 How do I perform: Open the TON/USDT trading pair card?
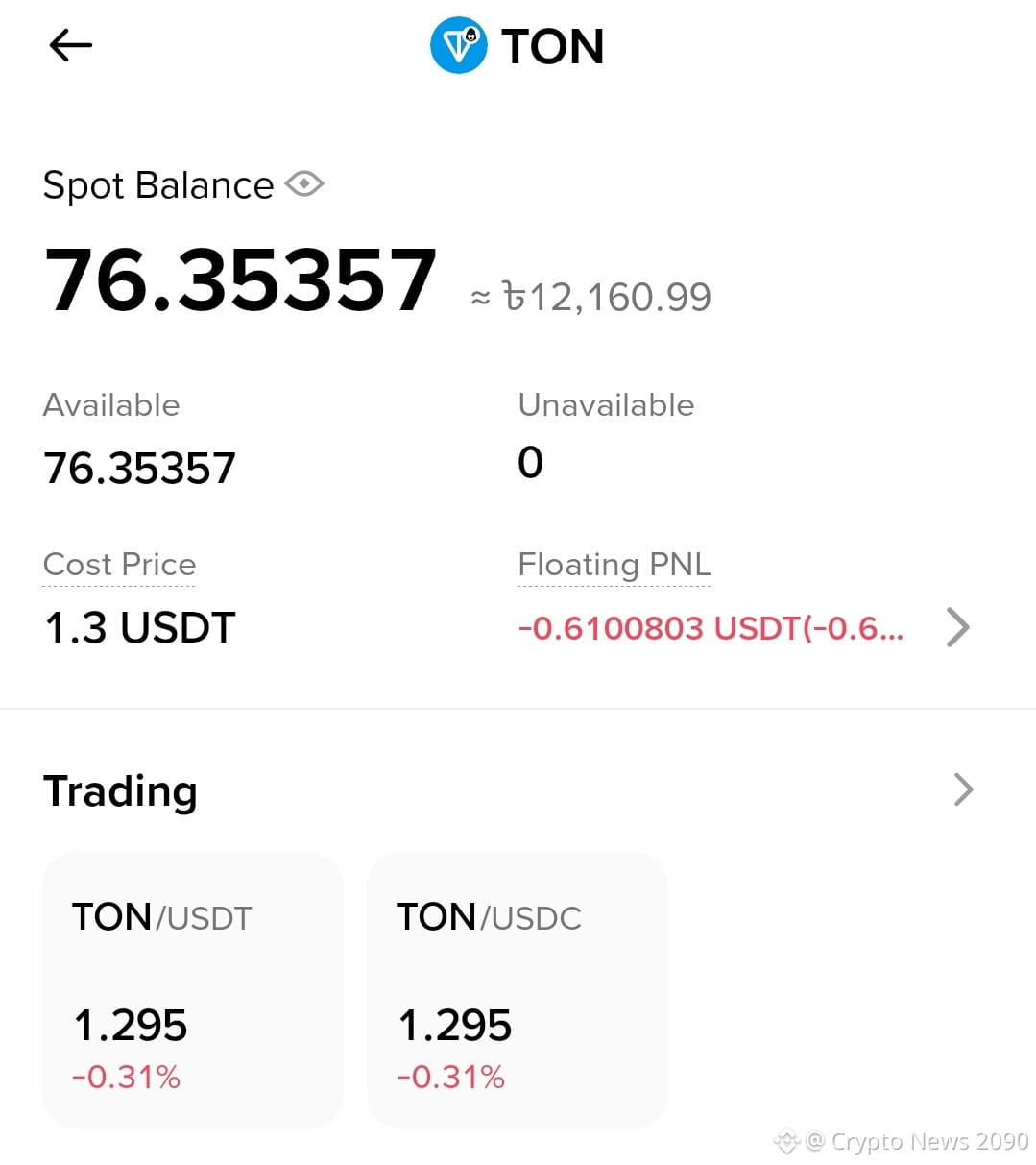click(193, 990)
